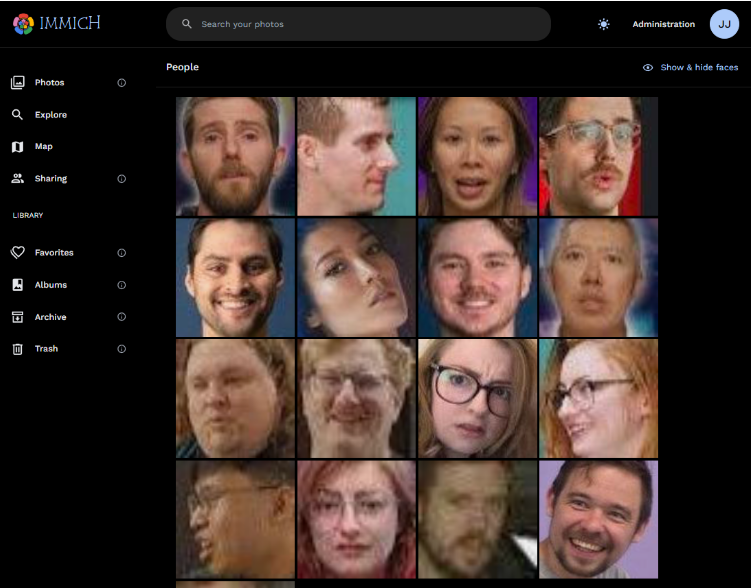This screenshot has width=751, height=588.
Task: Open the JJ user avatar menu
Action: coord(724,24)
